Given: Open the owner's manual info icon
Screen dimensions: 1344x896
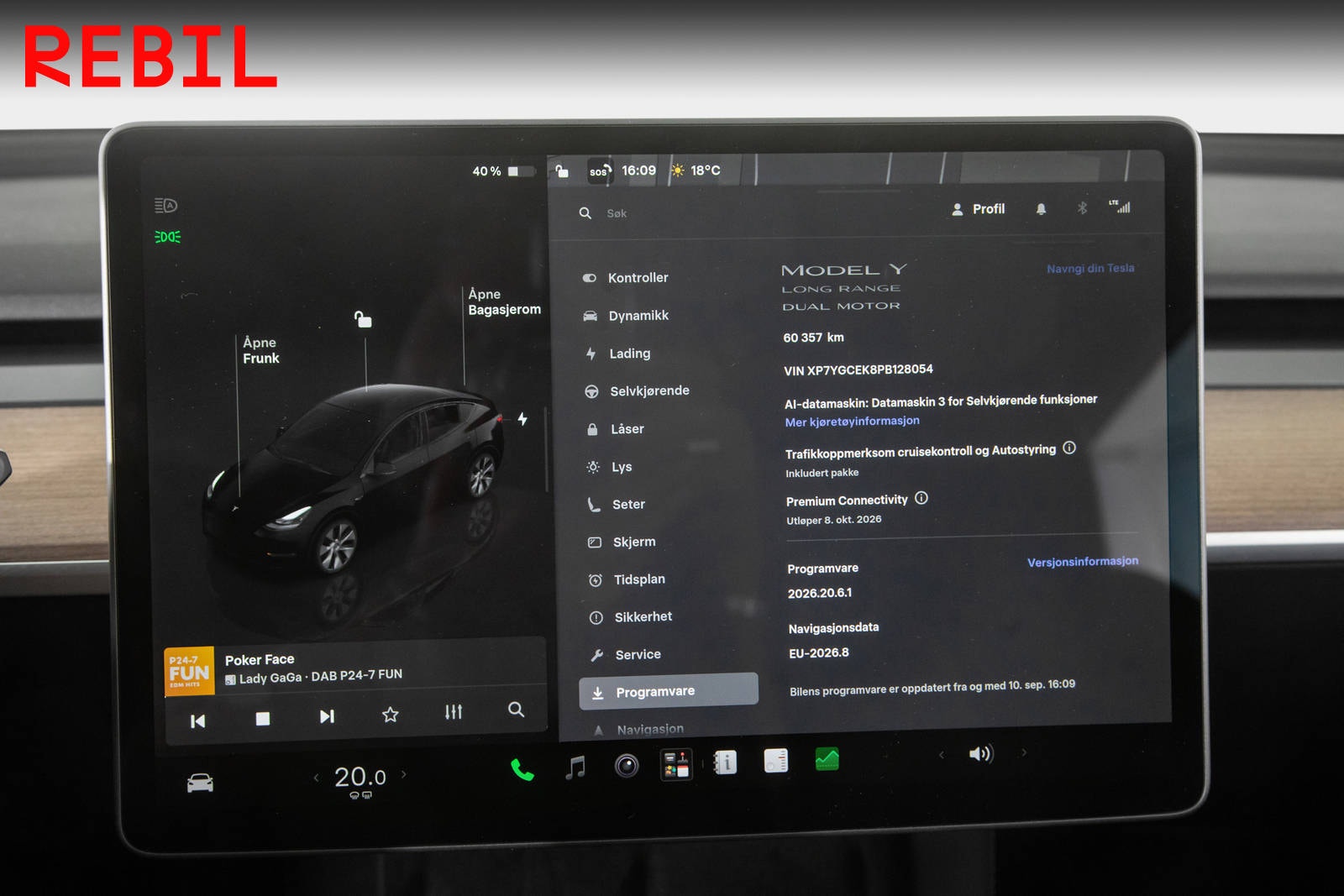Looking at the screenshot, I should (725, 762).
